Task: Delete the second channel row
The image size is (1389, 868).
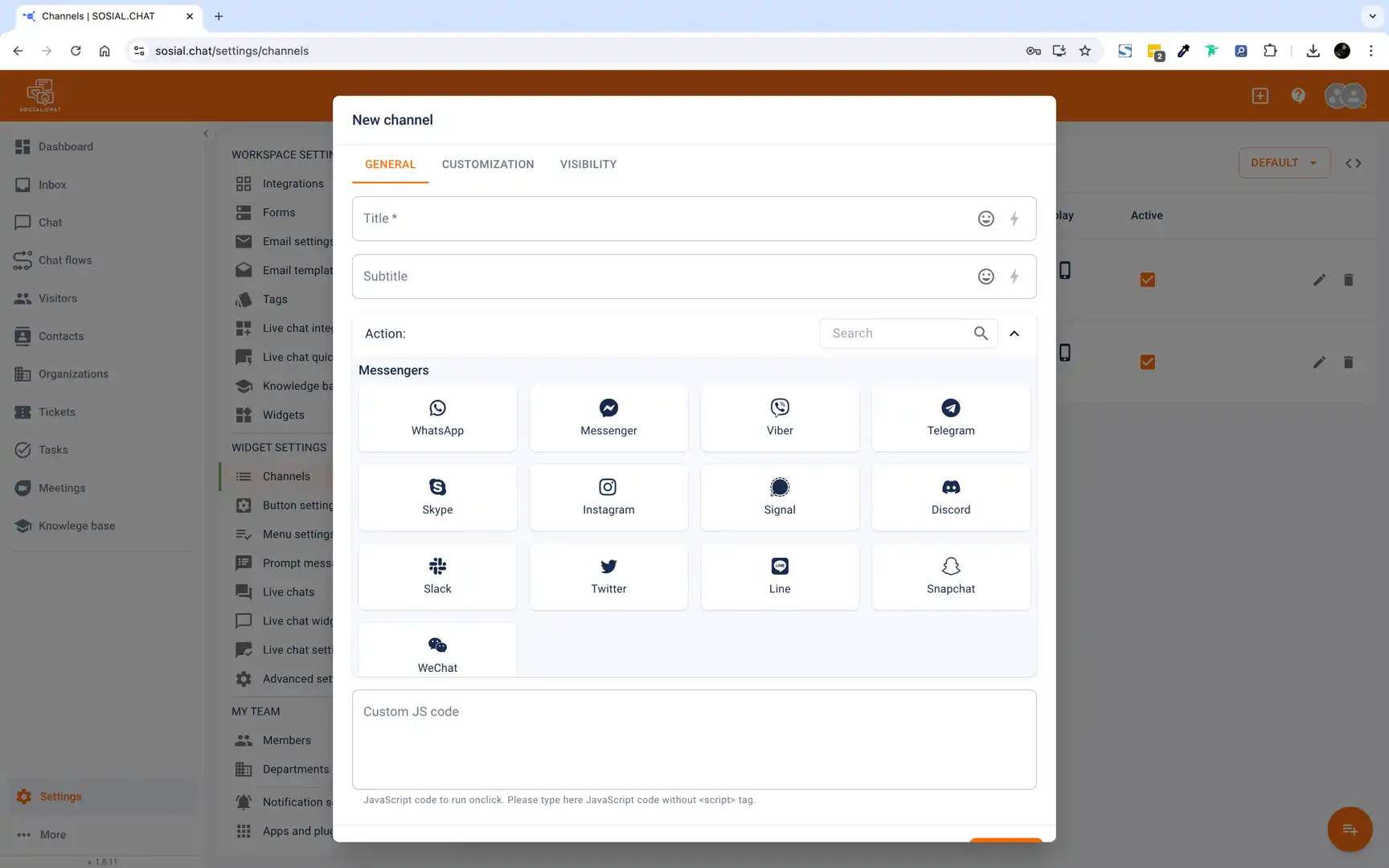Action: pos(1348,362)
